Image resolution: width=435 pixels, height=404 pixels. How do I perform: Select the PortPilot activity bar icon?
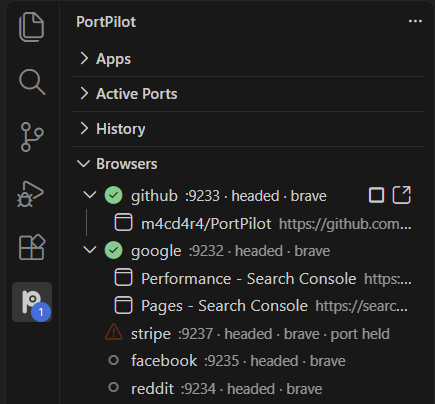[x=32, y=302]
